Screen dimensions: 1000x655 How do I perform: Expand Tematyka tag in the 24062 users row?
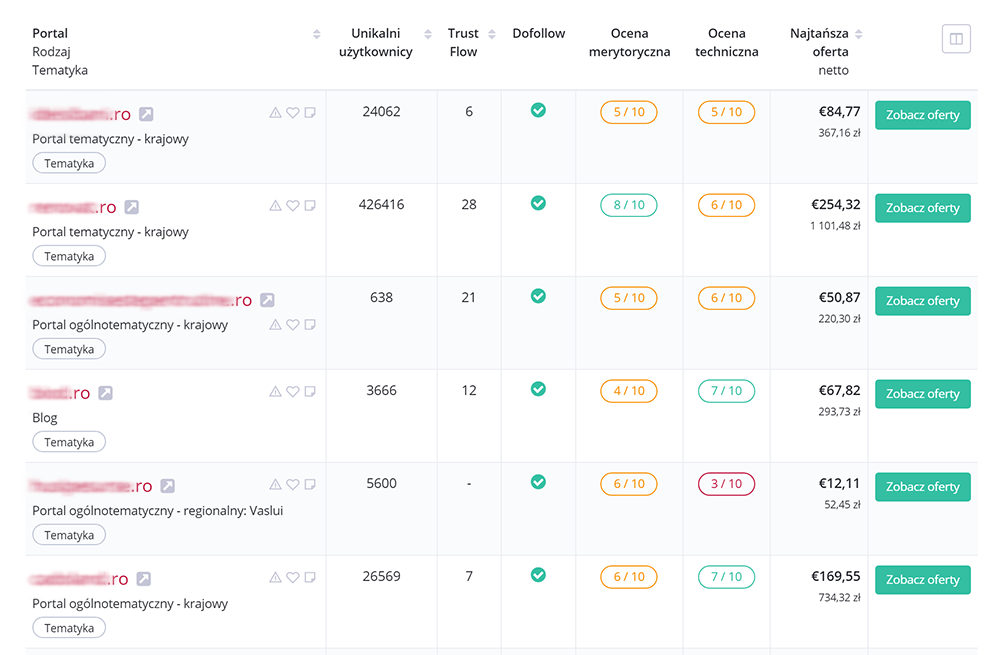pos(69,163)
